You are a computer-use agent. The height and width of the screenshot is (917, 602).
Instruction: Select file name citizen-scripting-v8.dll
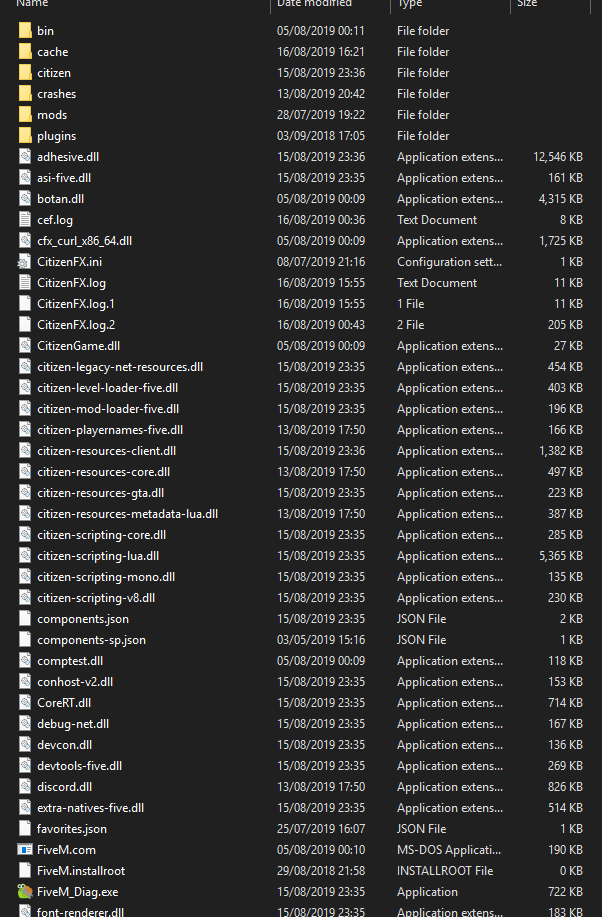pos(96,598)
